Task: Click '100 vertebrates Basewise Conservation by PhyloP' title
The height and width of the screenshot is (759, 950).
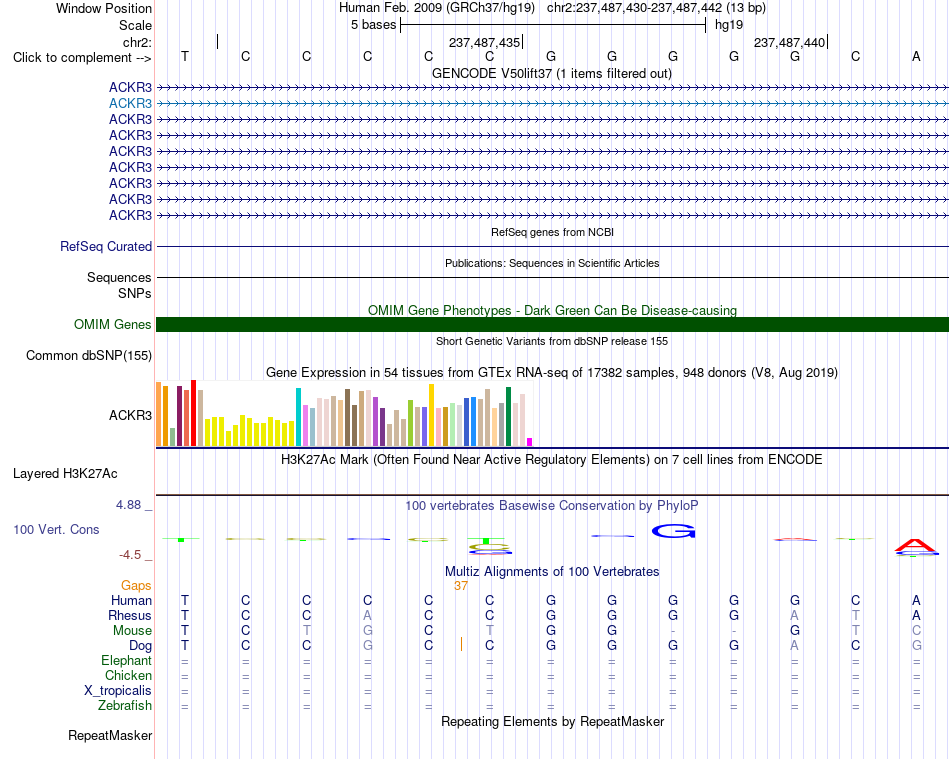Action: click(x=552, y=505)
